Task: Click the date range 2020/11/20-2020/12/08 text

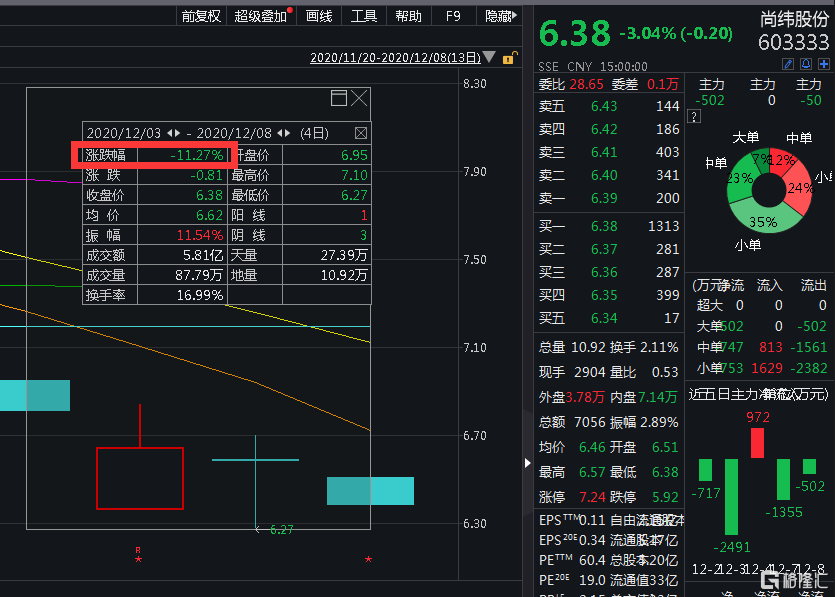Action: tap(395, 58)
